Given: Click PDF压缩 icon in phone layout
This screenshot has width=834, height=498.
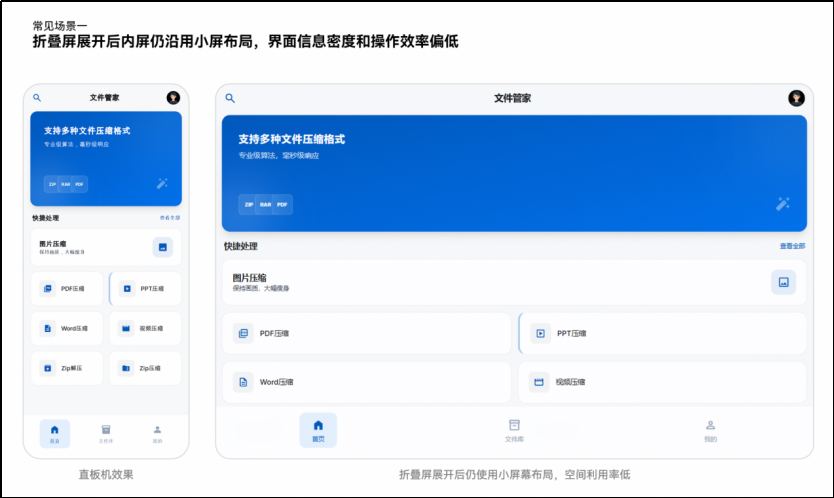Looking at the screenshot, I should (x=47, y=288).
